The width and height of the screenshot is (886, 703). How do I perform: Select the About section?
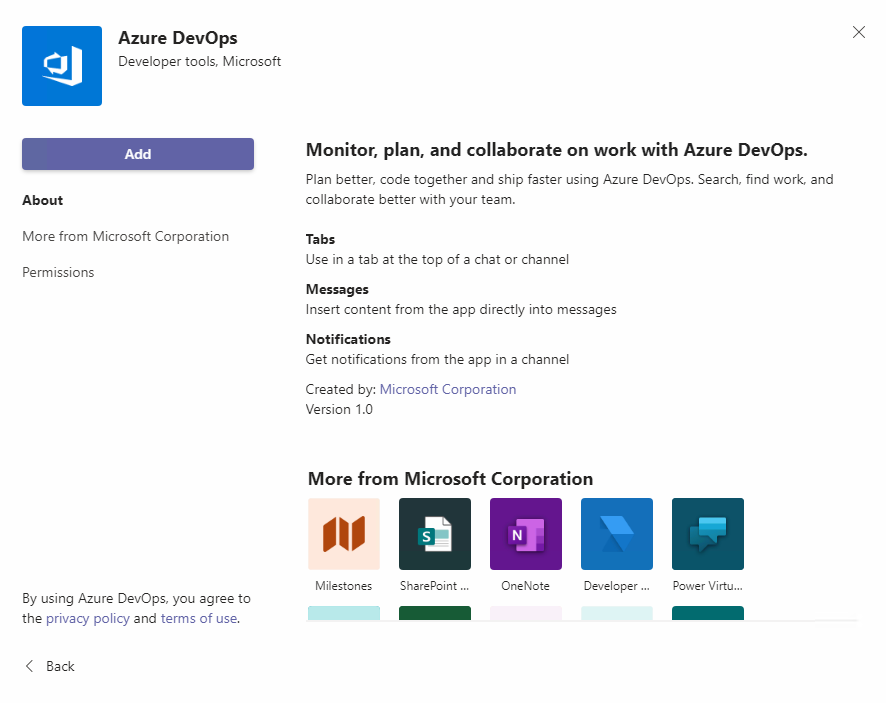tap(42, 200)
